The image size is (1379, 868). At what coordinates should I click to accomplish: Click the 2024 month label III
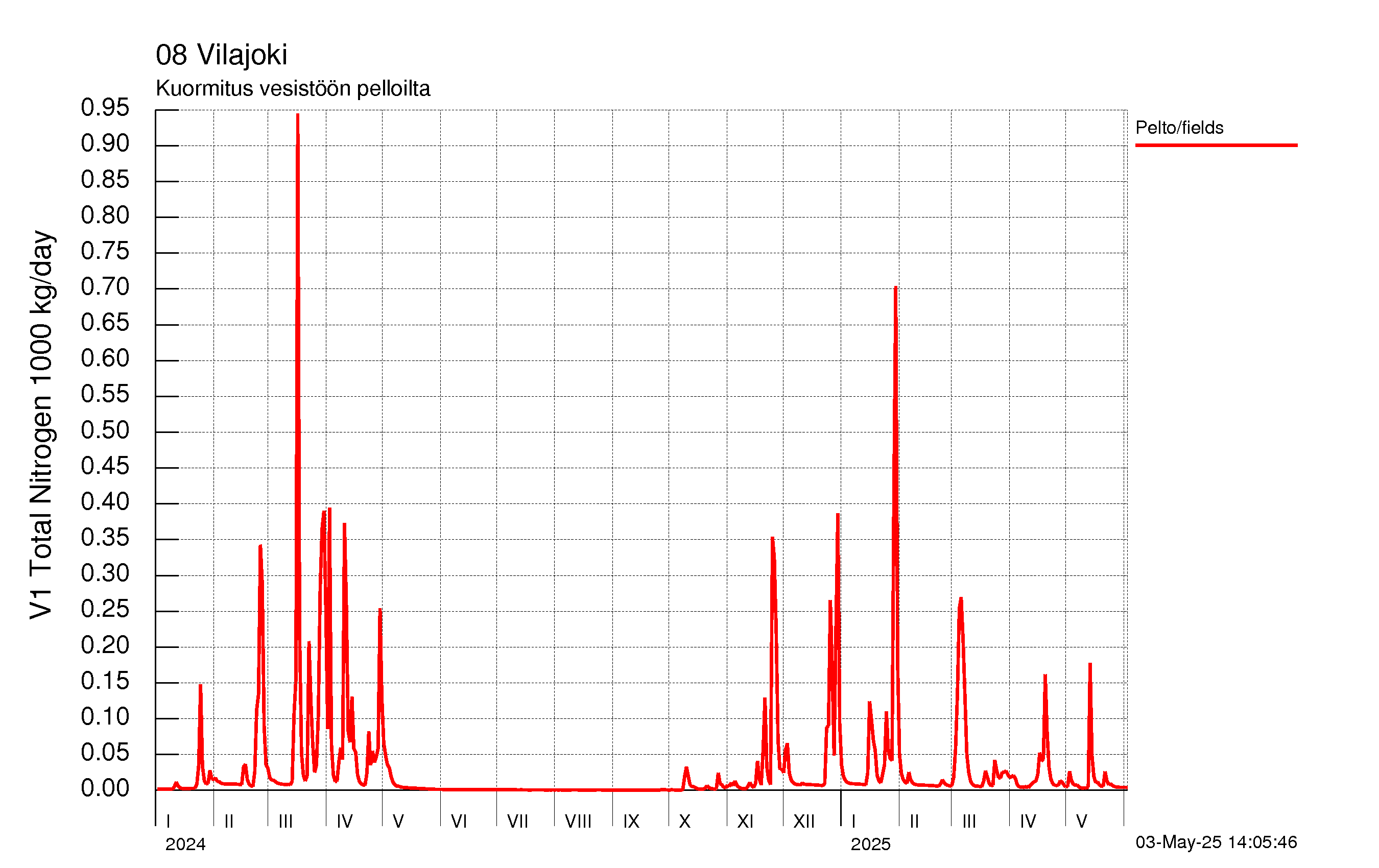click(x=285, y=822)
